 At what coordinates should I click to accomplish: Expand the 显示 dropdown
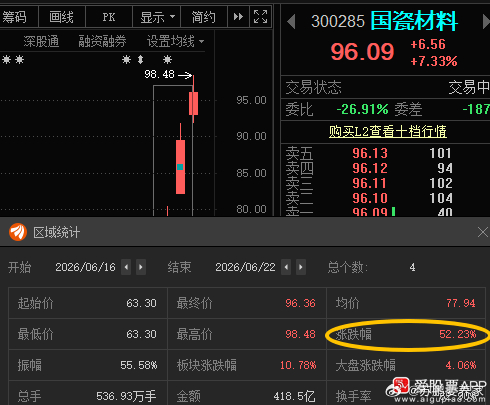pos(156,16)
